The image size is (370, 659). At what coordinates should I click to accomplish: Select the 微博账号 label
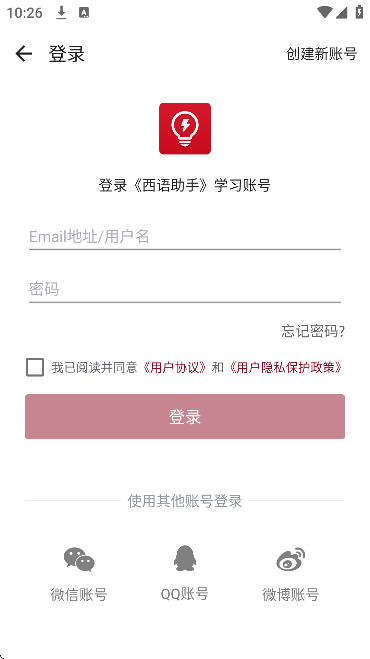pos(291,595)
